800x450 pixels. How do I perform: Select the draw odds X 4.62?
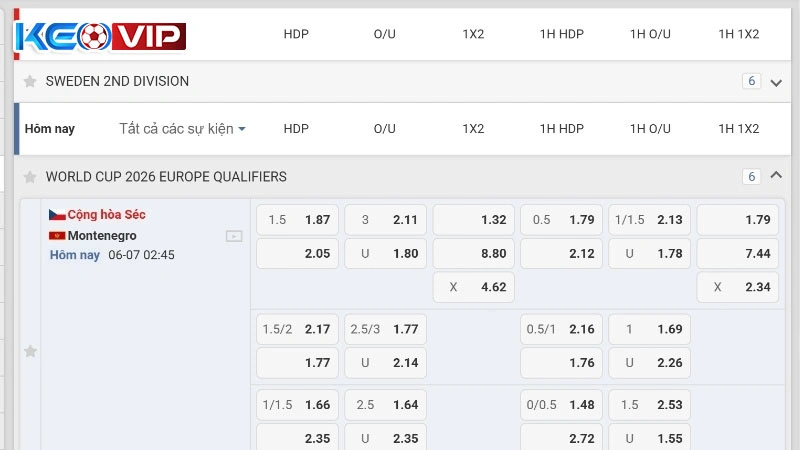pyautogui.click(x=474, y=287)
